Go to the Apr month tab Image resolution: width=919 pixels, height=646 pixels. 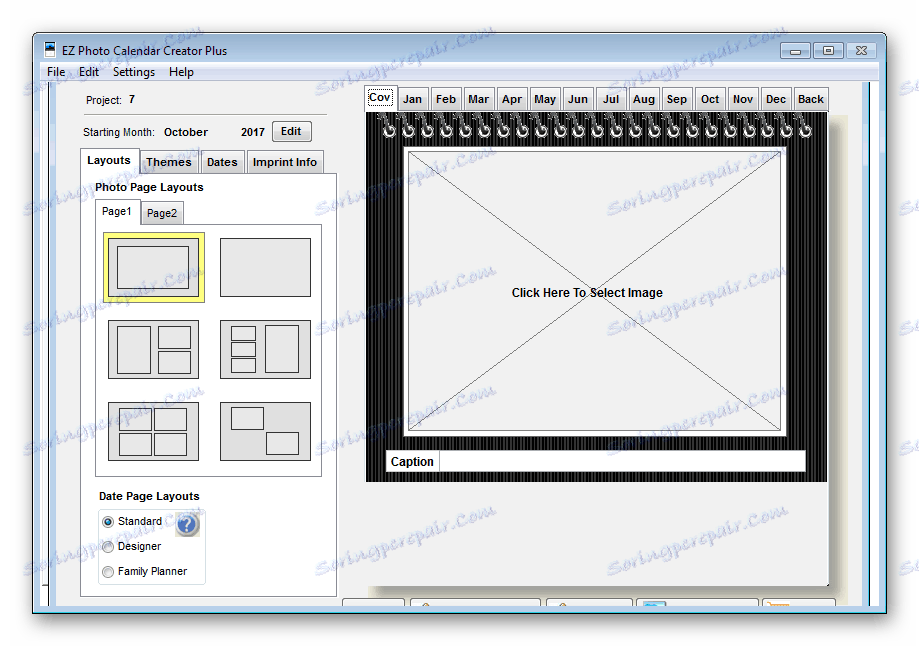click(512, 100)
